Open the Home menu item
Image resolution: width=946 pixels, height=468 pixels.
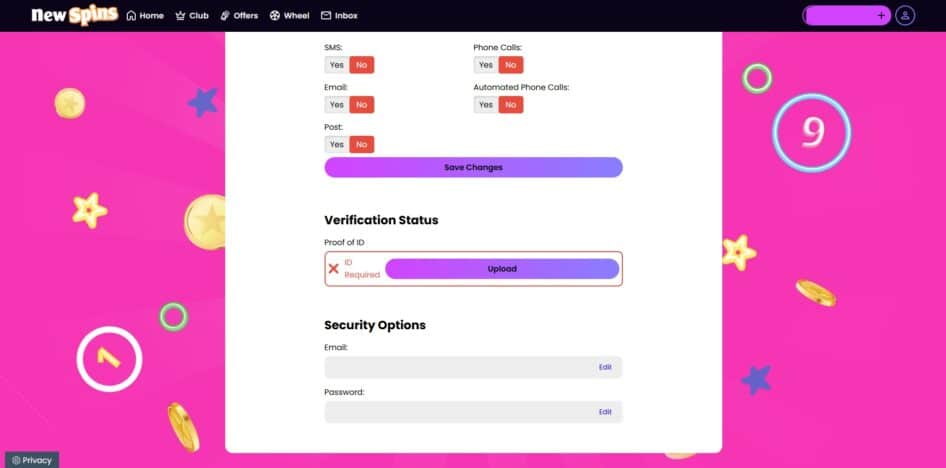coord(145,16)
